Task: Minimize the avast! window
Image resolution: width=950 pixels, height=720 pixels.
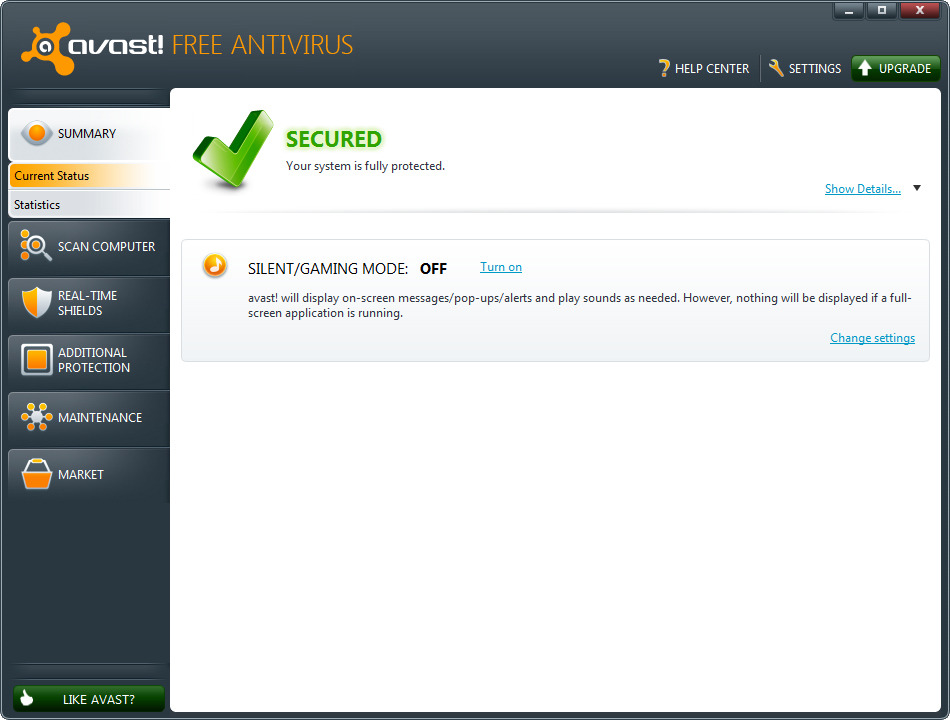Action: [848, 10]
